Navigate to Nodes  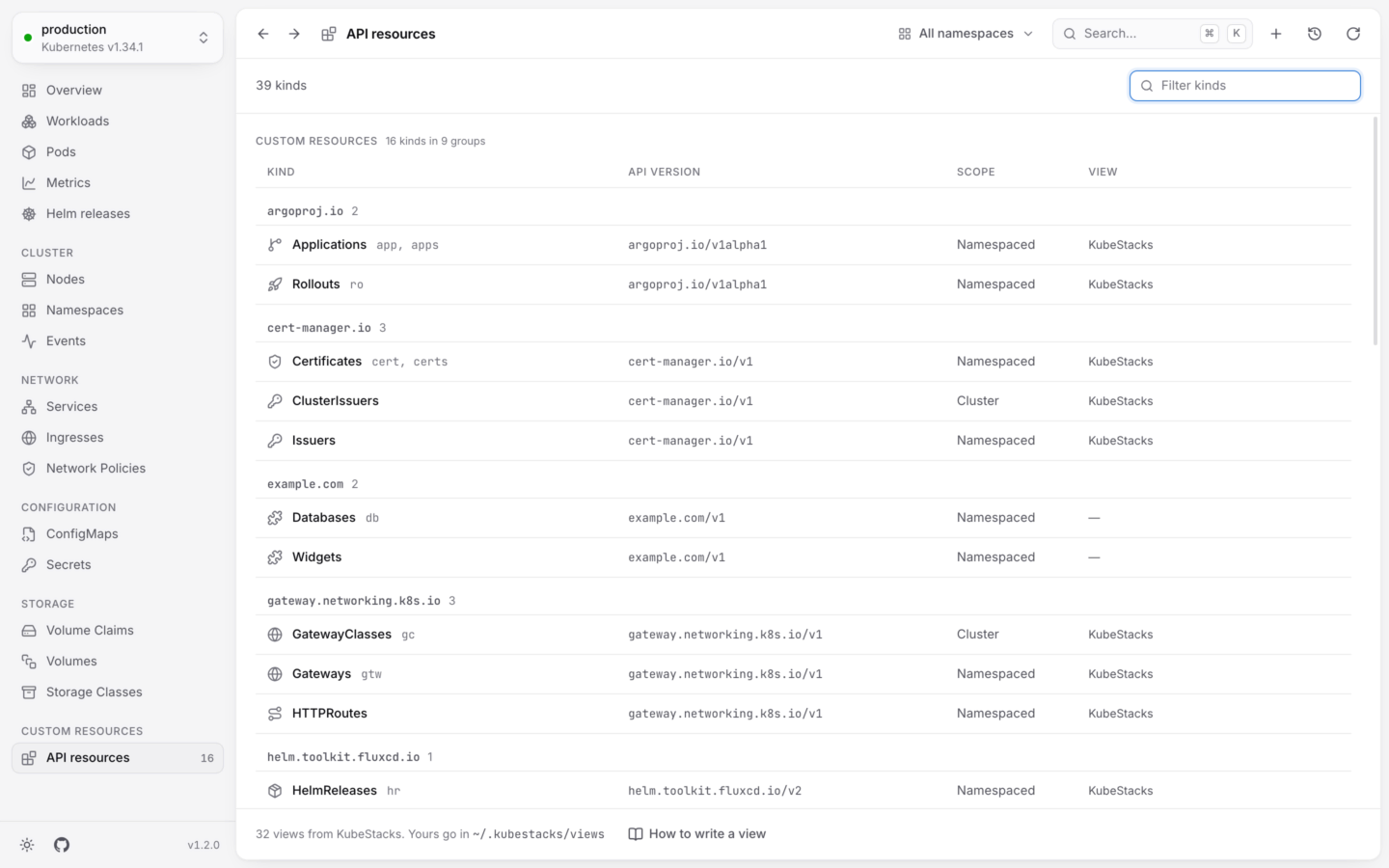click(118, 280)
